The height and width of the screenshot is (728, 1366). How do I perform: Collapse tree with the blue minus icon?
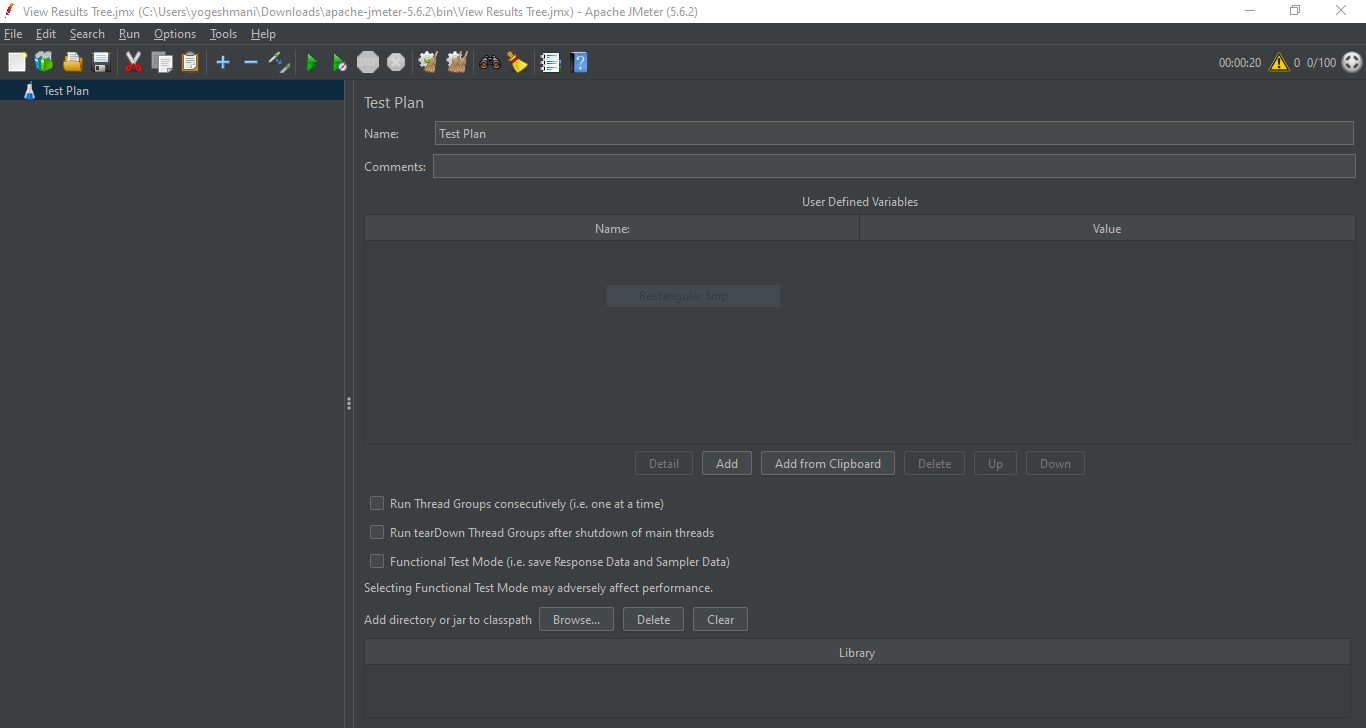[251, 63]
